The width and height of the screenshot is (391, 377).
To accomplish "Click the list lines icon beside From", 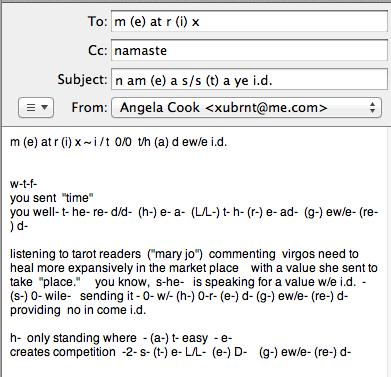I will 31,108.
